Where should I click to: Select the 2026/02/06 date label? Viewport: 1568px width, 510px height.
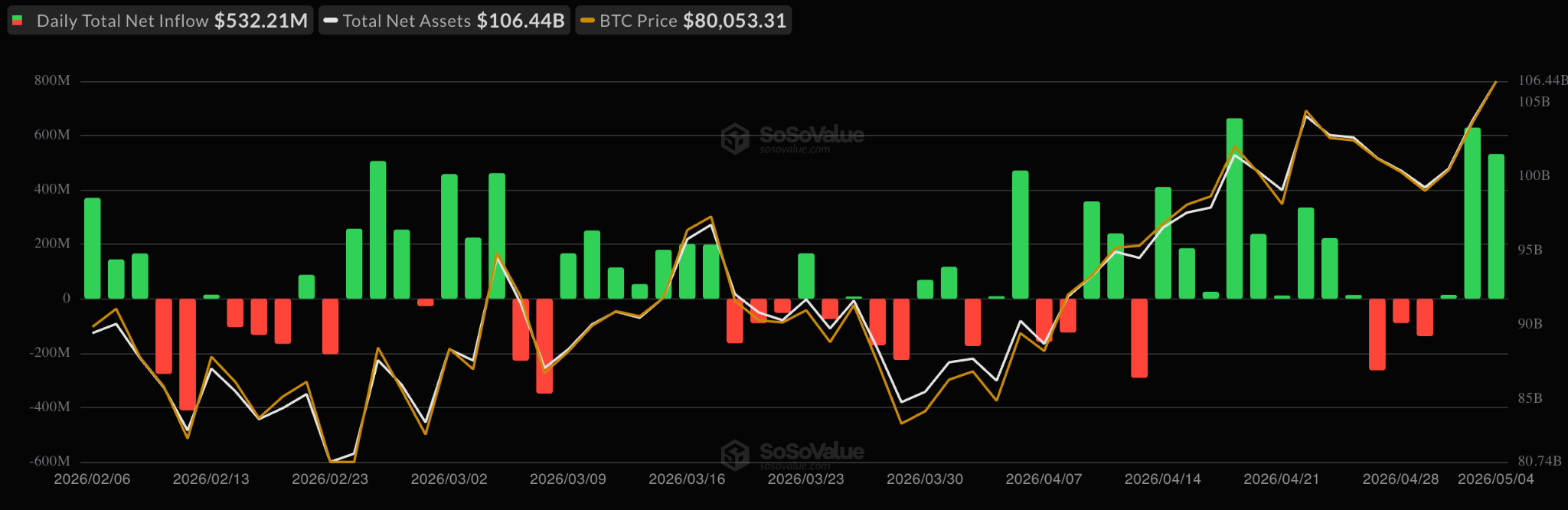coord(92,479)
